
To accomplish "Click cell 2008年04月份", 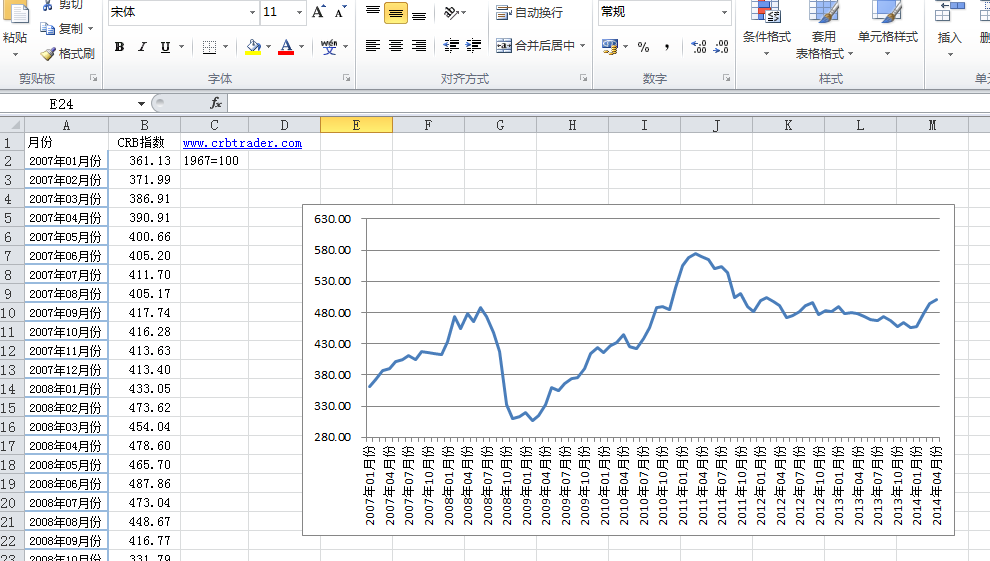I will coord(65,446).
